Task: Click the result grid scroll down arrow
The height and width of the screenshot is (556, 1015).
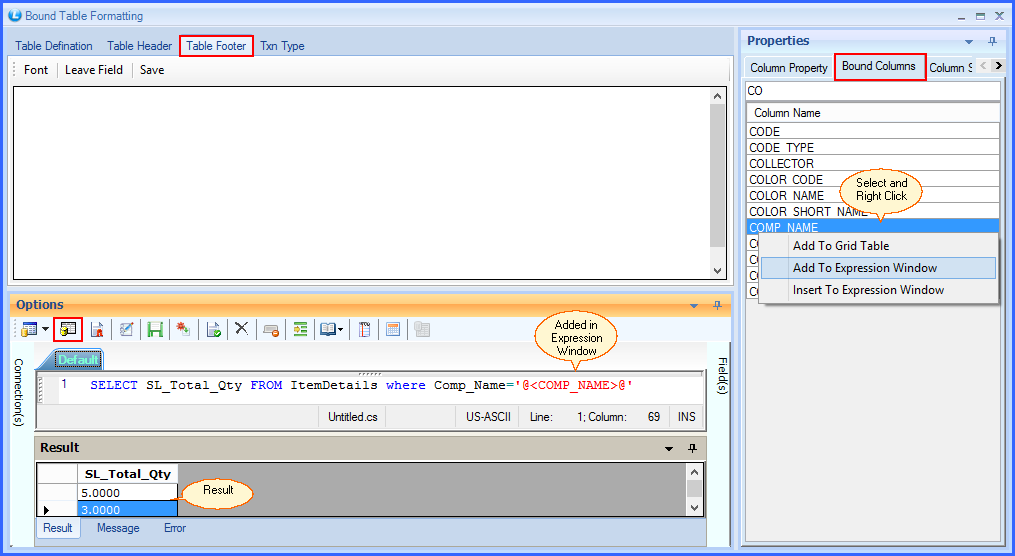Action: 695,508
